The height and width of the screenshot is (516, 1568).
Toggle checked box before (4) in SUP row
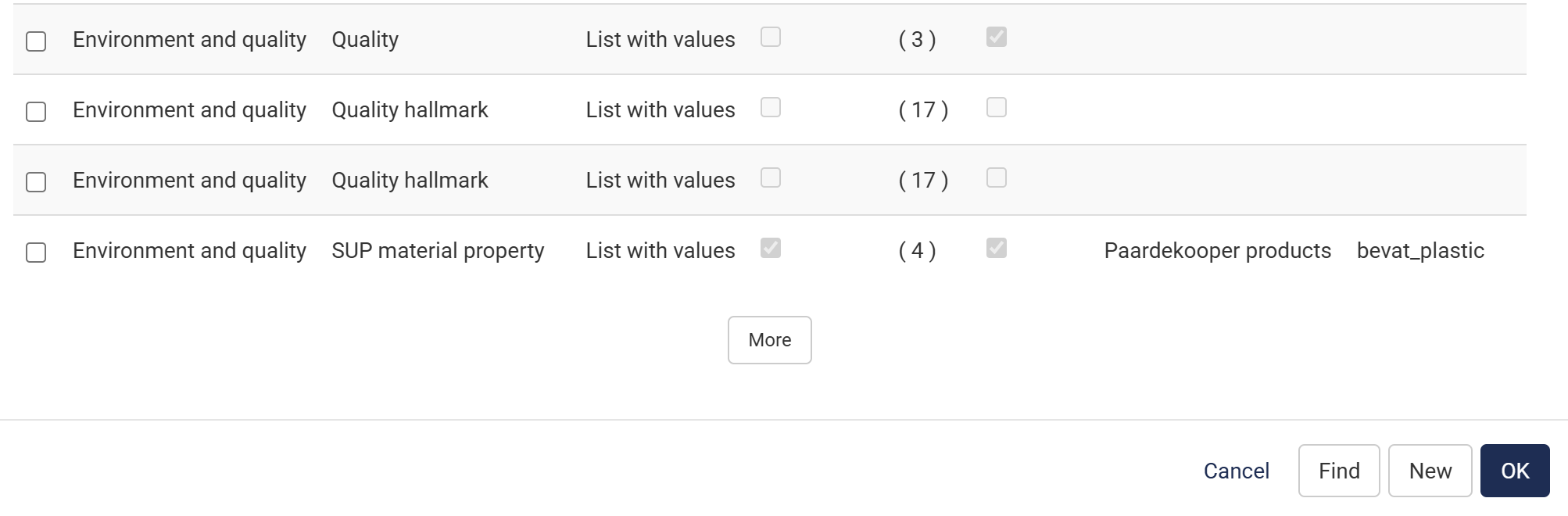coord(771,248)
